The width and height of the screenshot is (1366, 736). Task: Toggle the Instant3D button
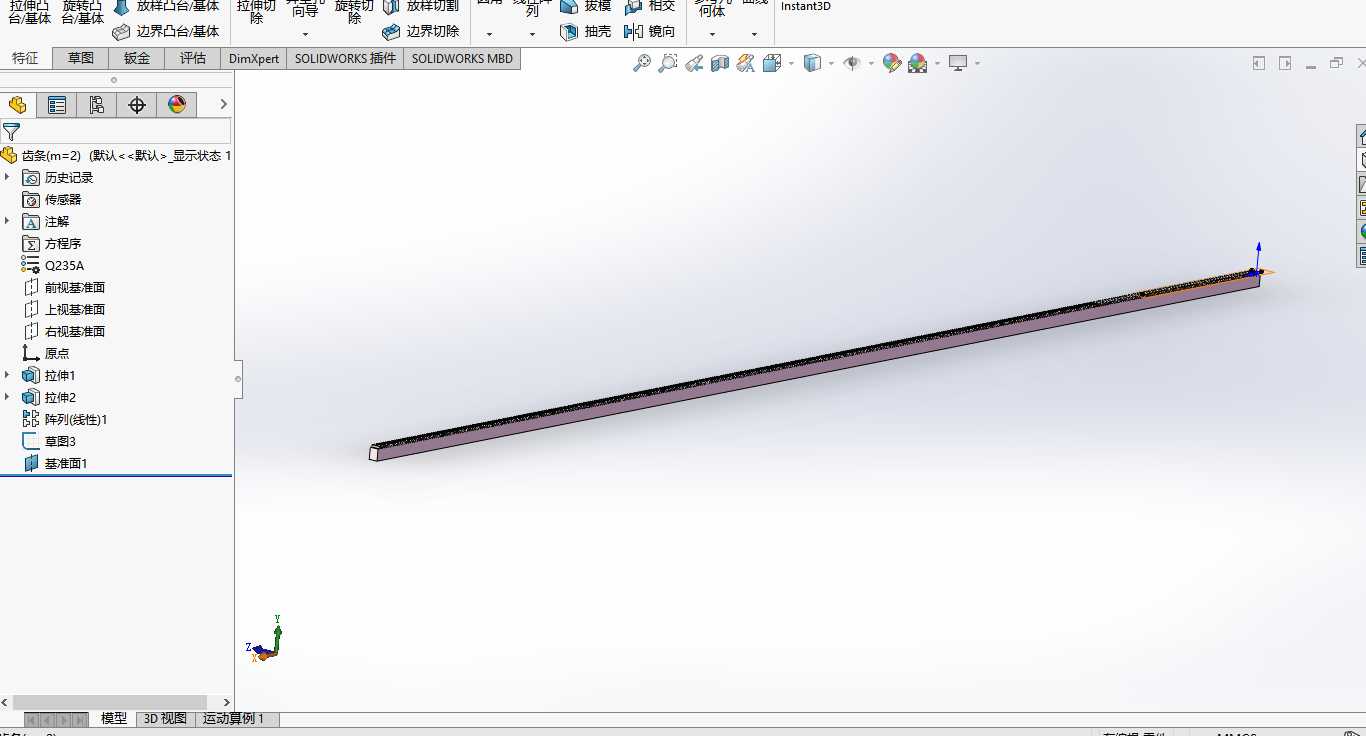[x=805, y=6]
